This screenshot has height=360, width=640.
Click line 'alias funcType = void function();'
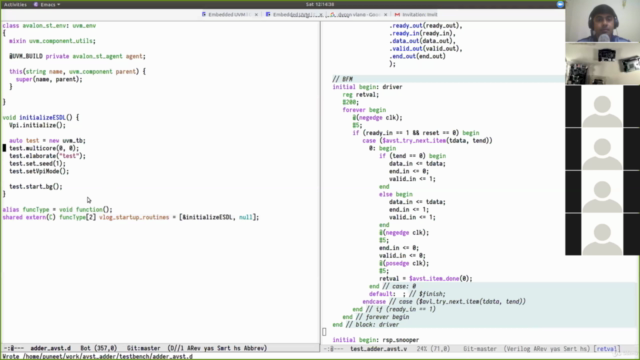coord(57,209)
